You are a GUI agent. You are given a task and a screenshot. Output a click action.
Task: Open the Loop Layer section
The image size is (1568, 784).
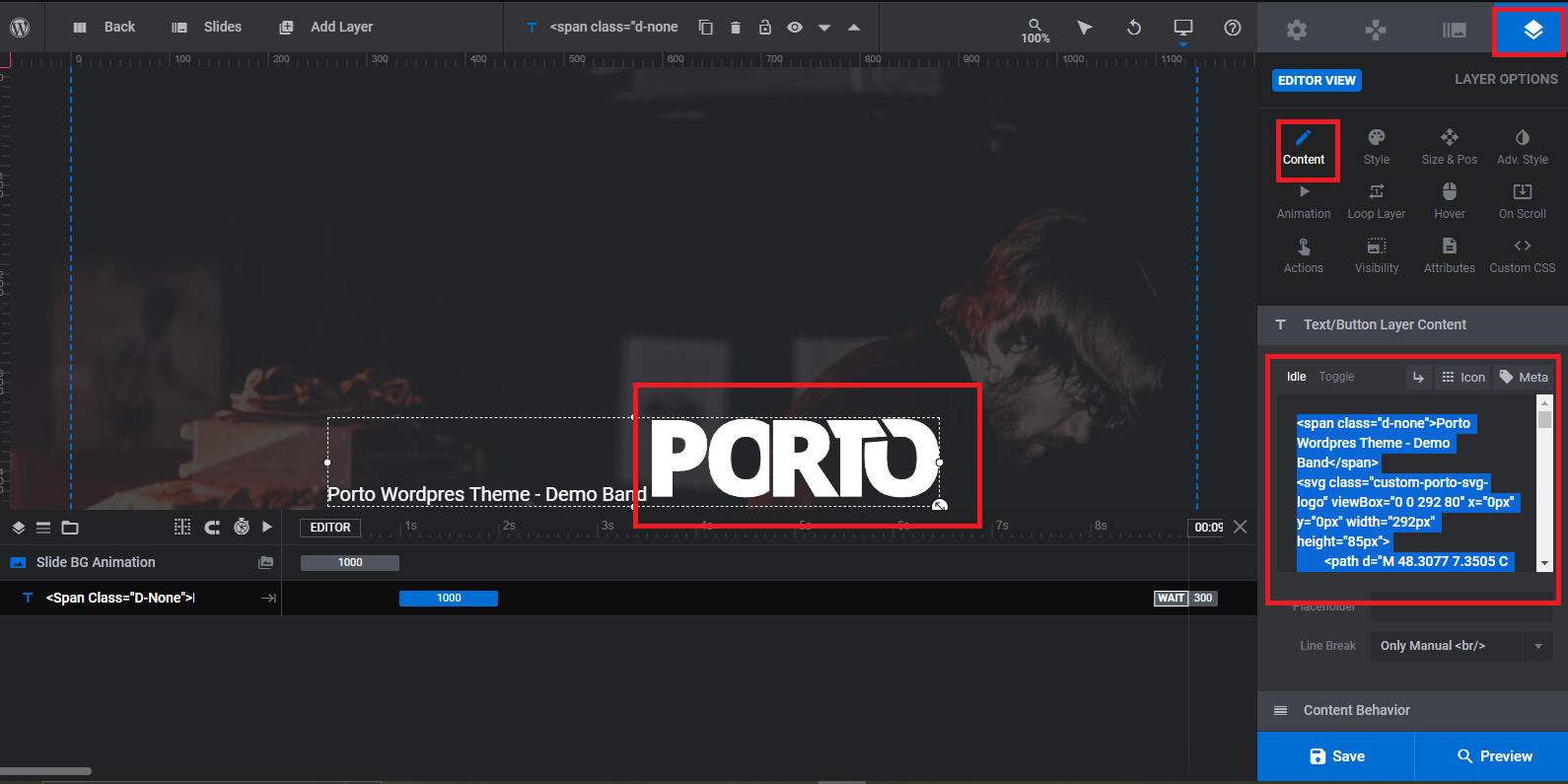pyautogui.click(x=1377, y=202)
